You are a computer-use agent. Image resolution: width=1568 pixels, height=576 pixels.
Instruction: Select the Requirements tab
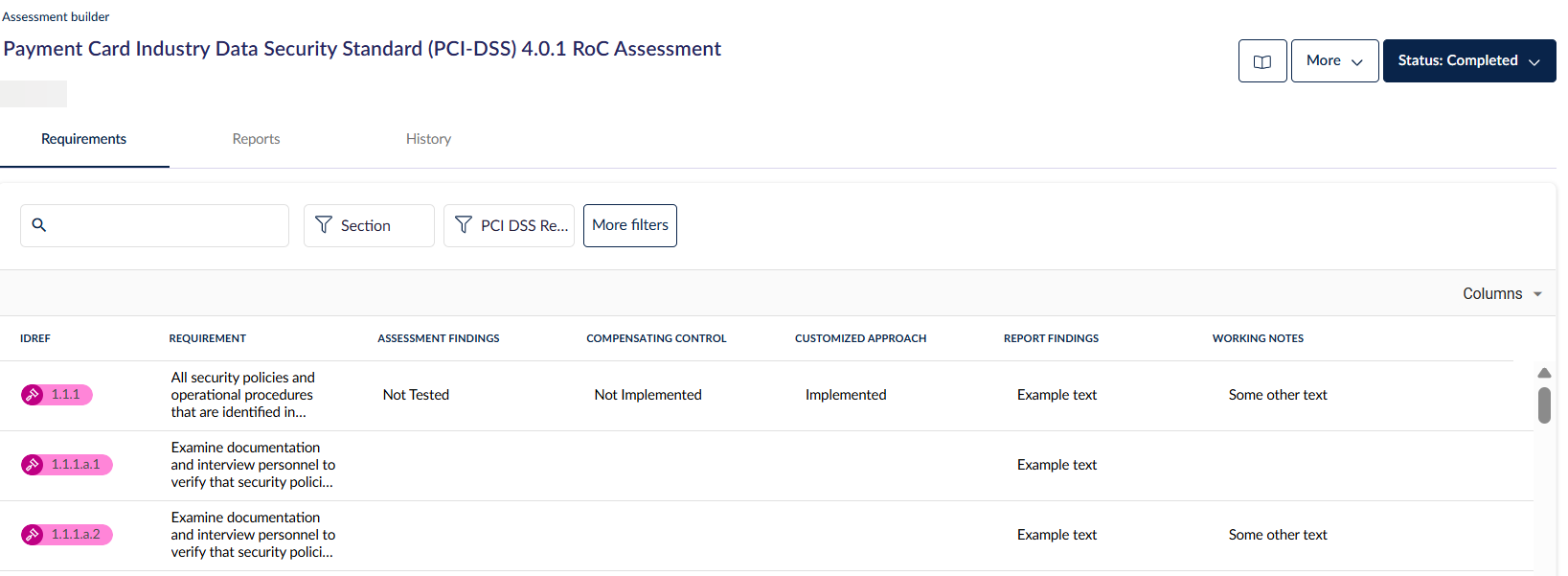83,139
